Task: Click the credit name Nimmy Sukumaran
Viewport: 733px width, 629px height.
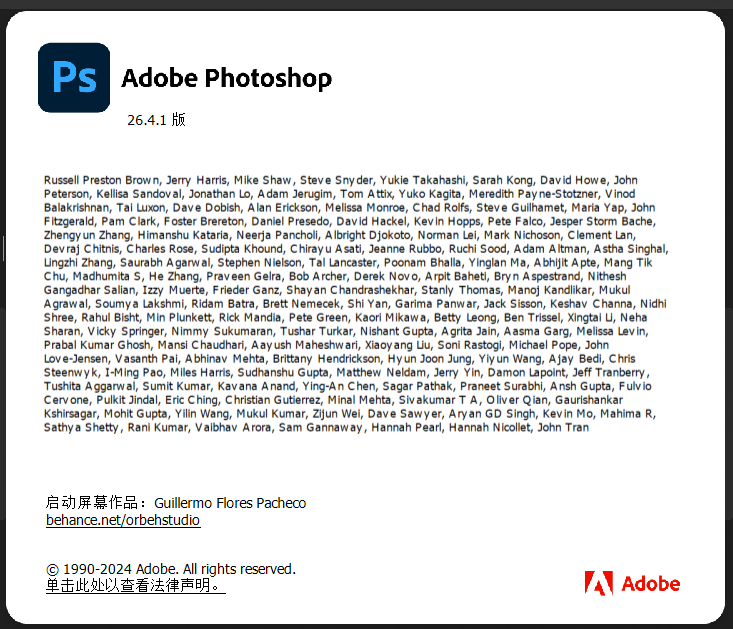Action: click(222, 331)
